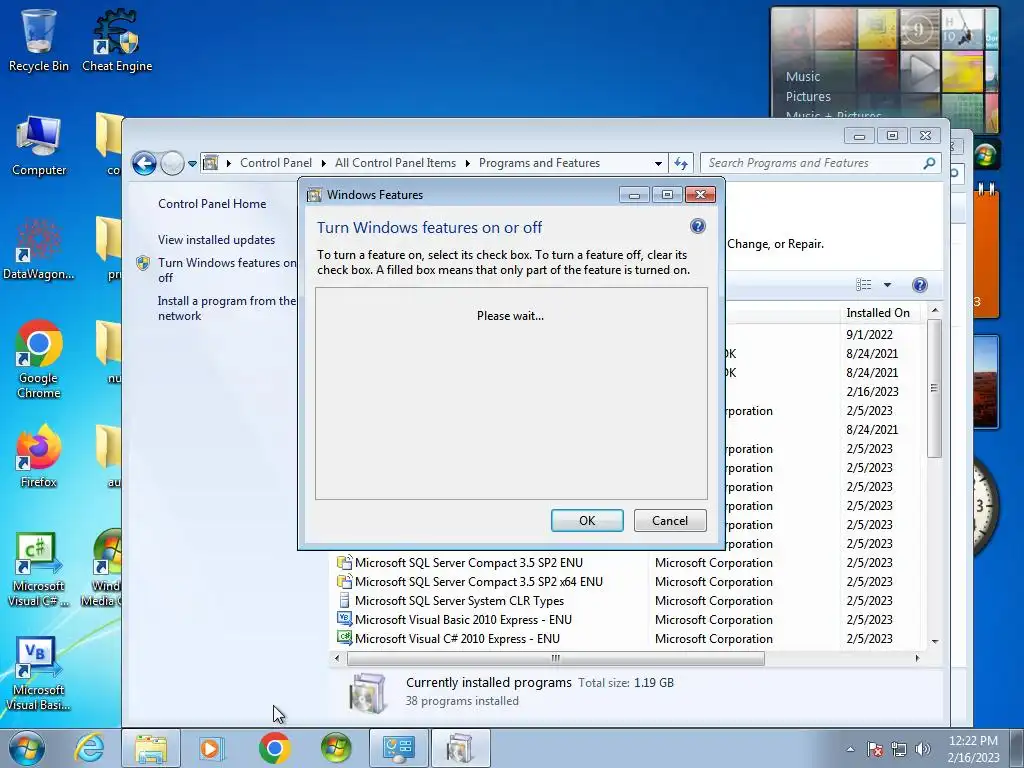This screenshot has height=768, width=1024.
Task: Cancel the Windows Features dialog
Action: point(670,520)
